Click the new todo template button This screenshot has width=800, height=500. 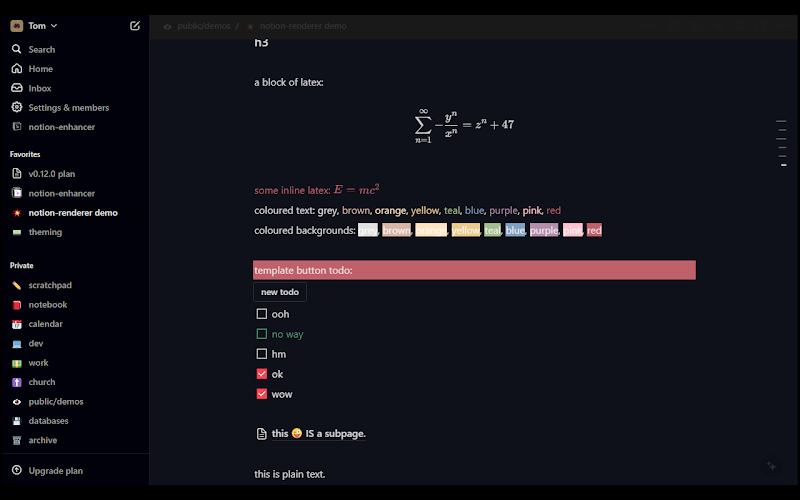(x=280, y=292)
